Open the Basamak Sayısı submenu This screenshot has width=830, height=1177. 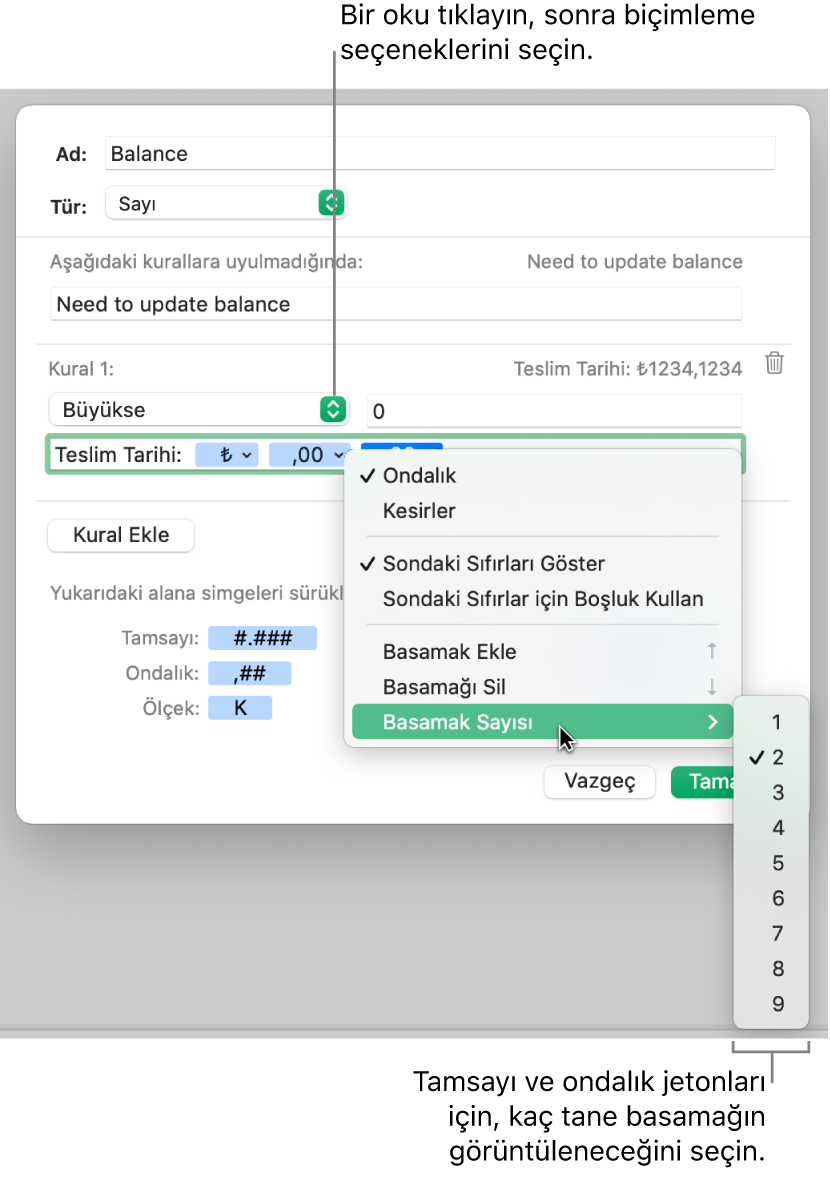click(x=543, y=722)
